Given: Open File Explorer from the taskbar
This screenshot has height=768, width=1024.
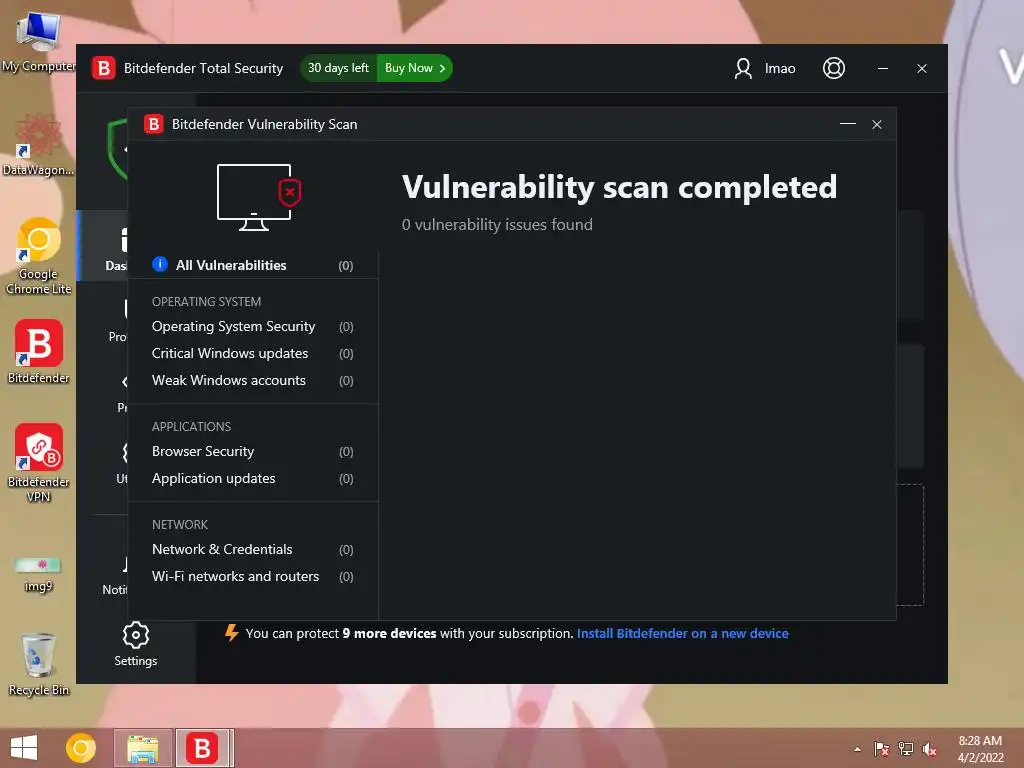Looking at the screenshot, I should [142, 748].
